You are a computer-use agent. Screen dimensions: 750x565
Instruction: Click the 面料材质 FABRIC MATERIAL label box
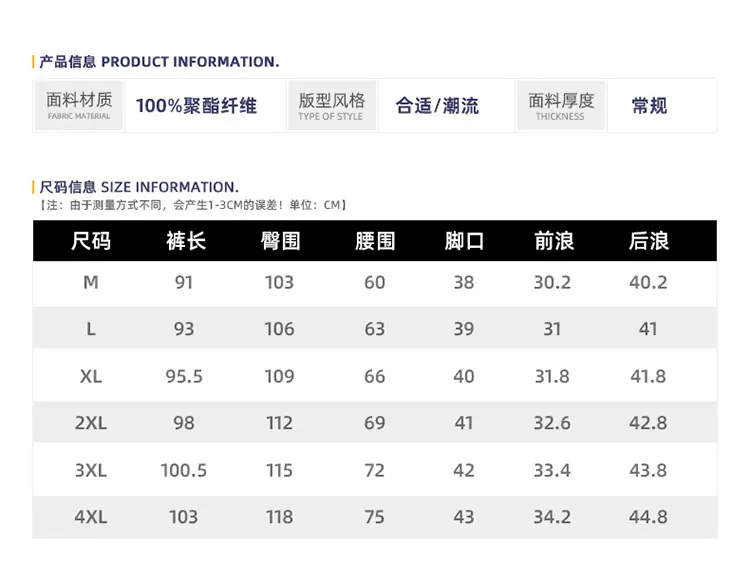click(79, 106)
